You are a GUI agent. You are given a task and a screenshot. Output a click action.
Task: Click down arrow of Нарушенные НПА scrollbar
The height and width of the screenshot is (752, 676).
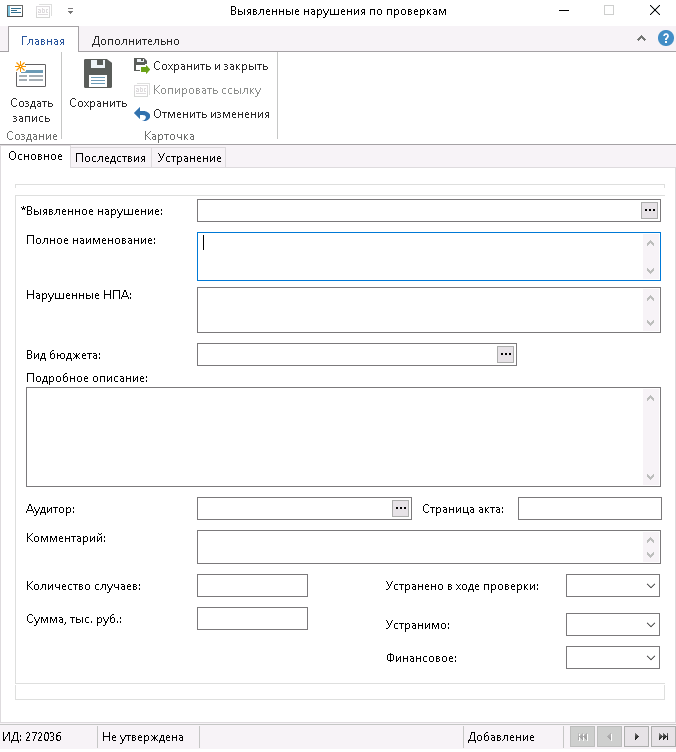tap(650, 322)
